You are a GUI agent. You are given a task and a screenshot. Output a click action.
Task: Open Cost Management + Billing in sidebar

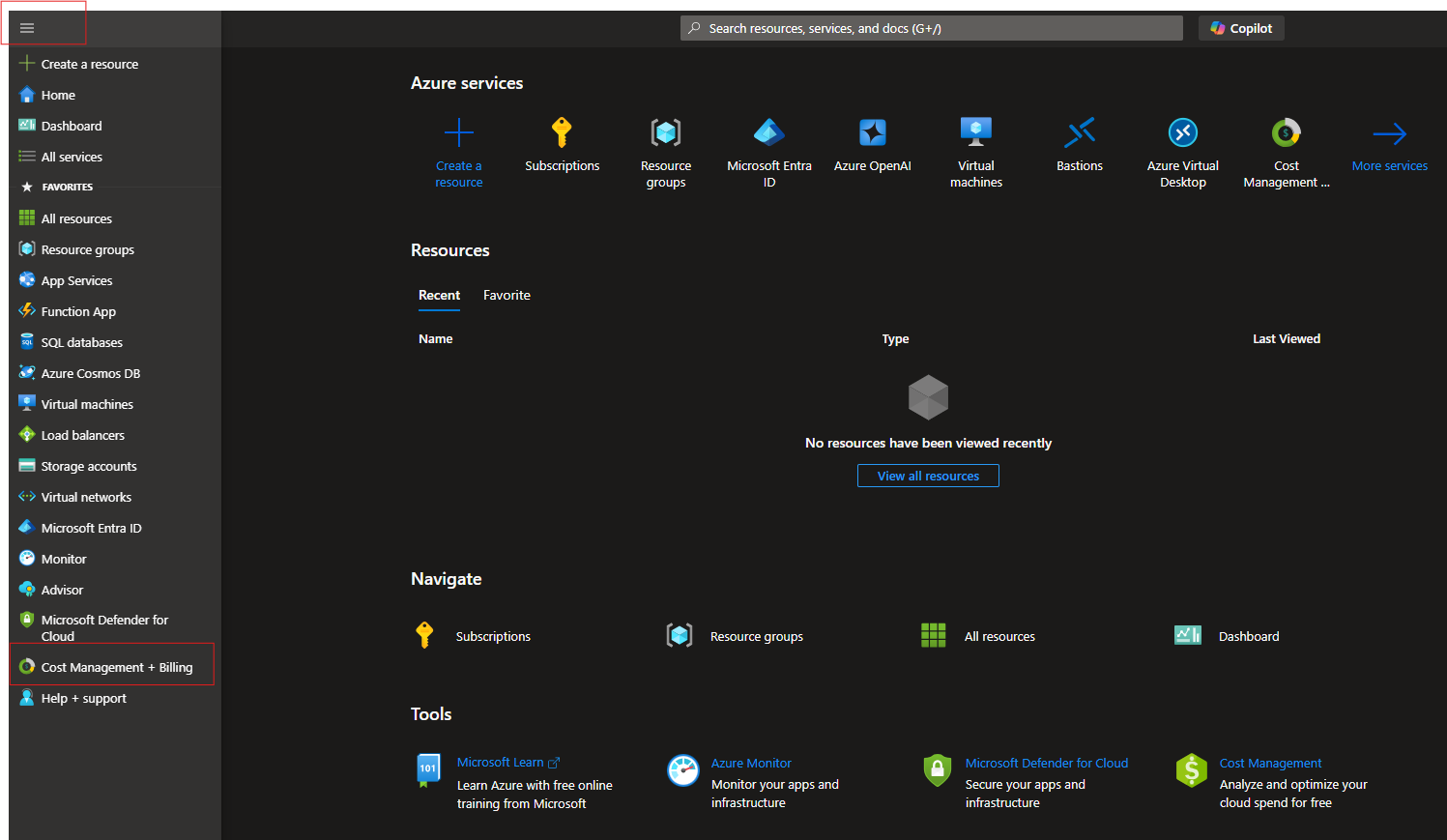click(x=105, y=667)
